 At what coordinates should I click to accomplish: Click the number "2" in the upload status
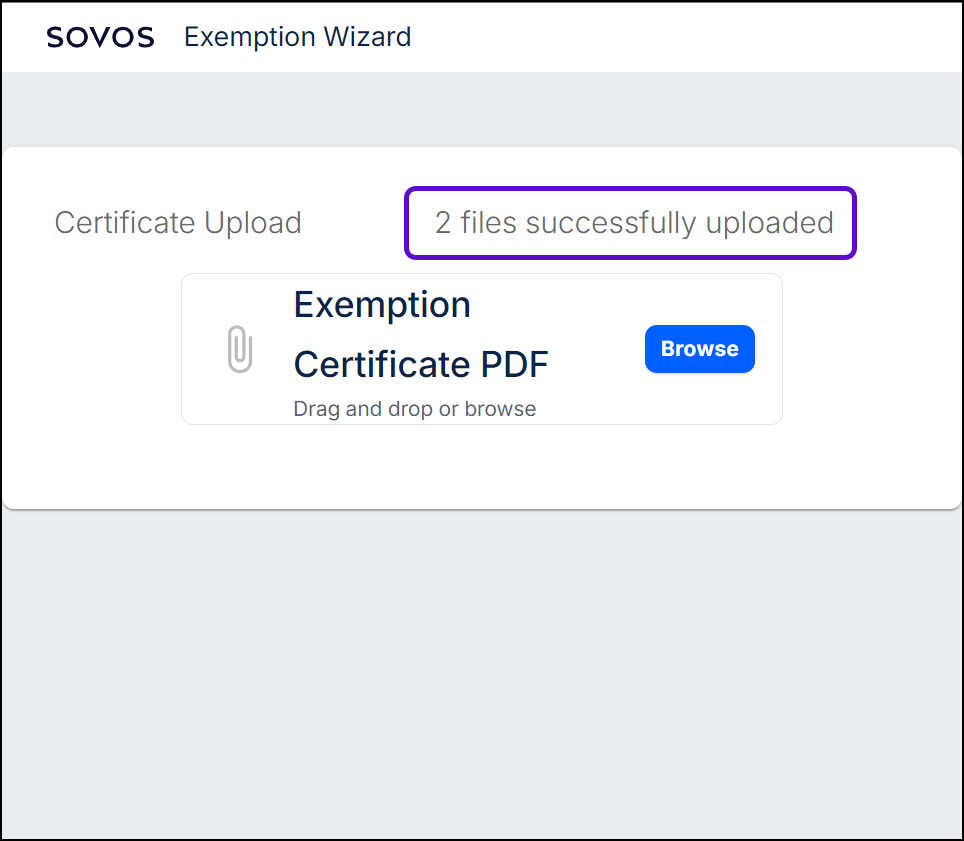(x=443, y=222)
